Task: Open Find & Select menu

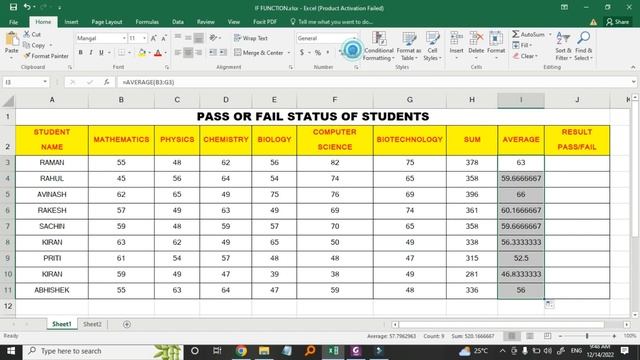Action: (583, 46)
